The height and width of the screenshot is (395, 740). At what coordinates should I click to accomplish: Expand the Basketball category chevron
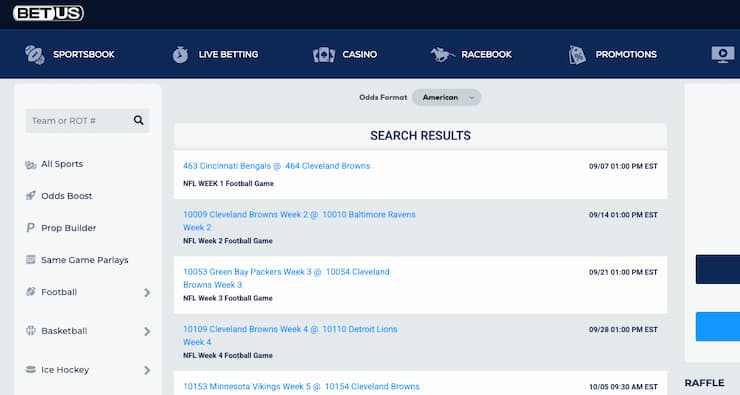tap(147, 331)
